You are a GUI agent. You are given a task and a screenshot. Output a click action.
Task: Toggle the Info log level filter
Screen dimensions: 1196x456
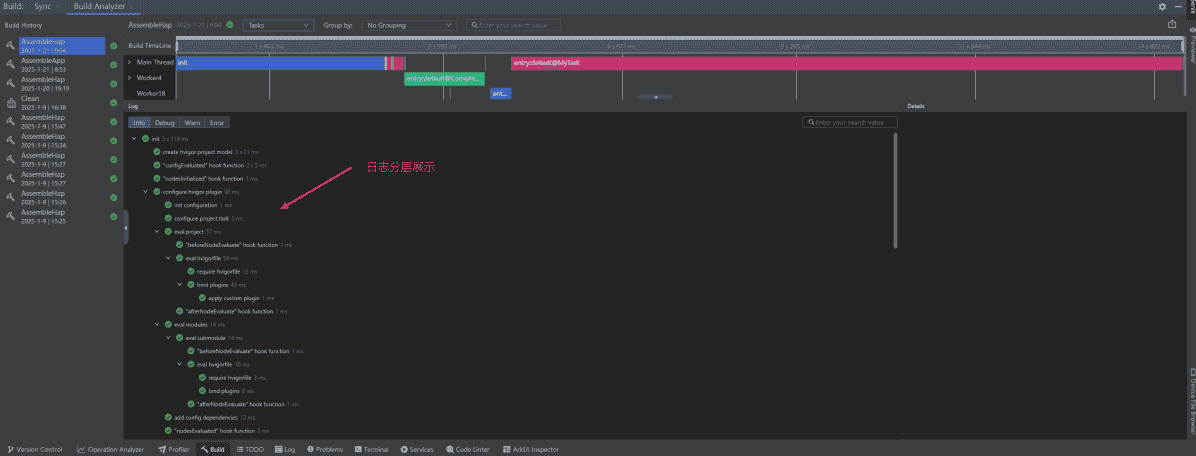pyautogui.click(x=139, y=123)
